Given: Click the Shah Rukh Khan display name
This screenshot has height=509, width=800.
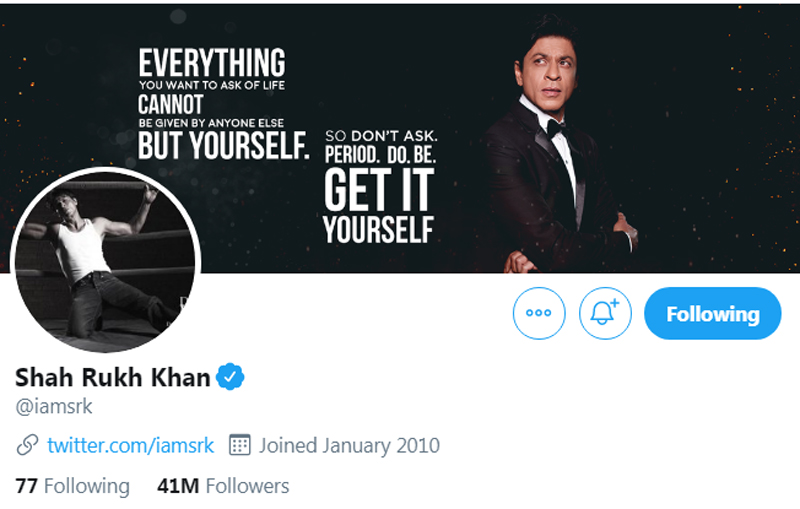Looking at the screenshot, I should (113, 378).
